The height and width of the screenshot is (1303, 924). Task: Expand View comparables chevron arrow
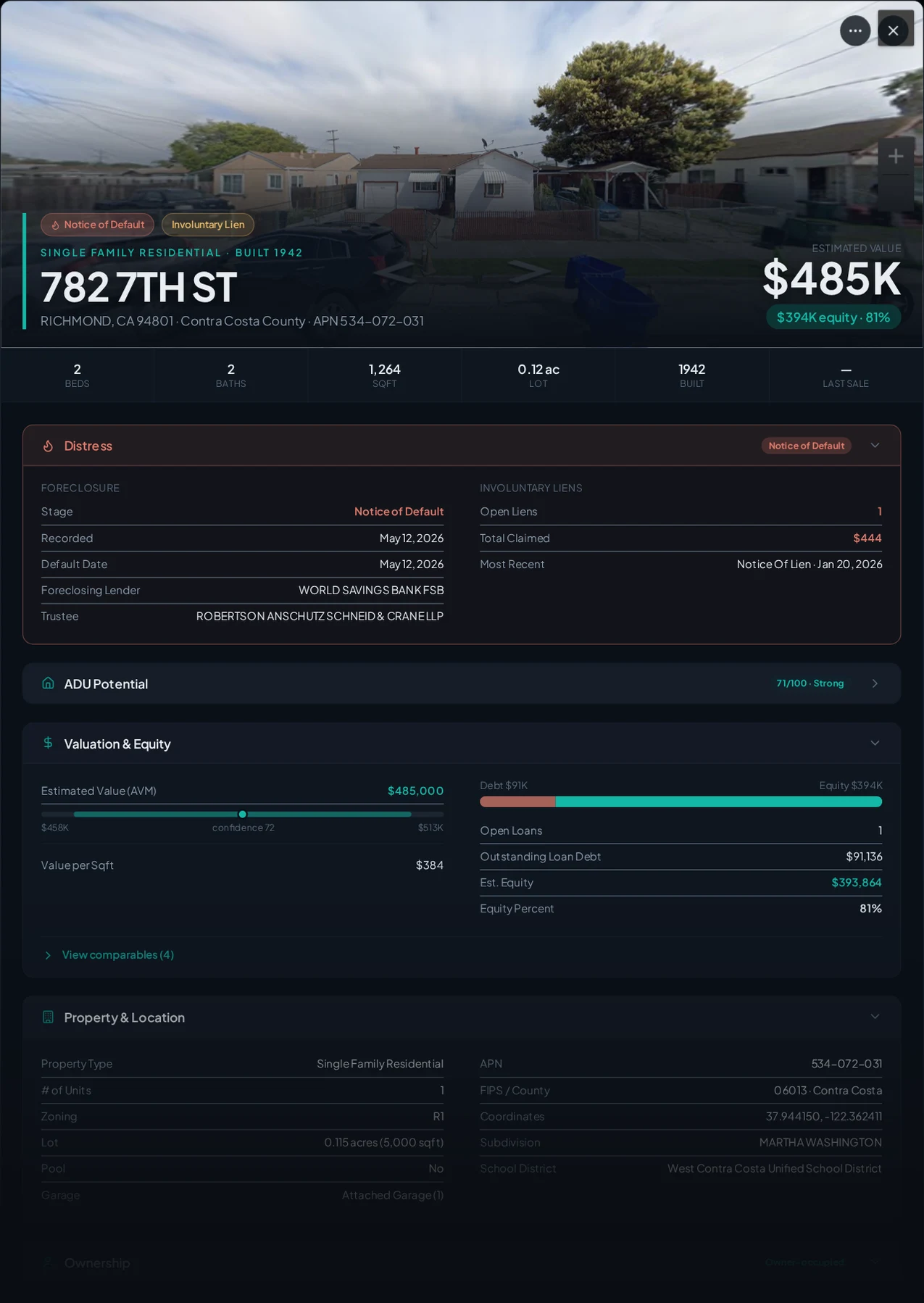[x=48, y=955]
